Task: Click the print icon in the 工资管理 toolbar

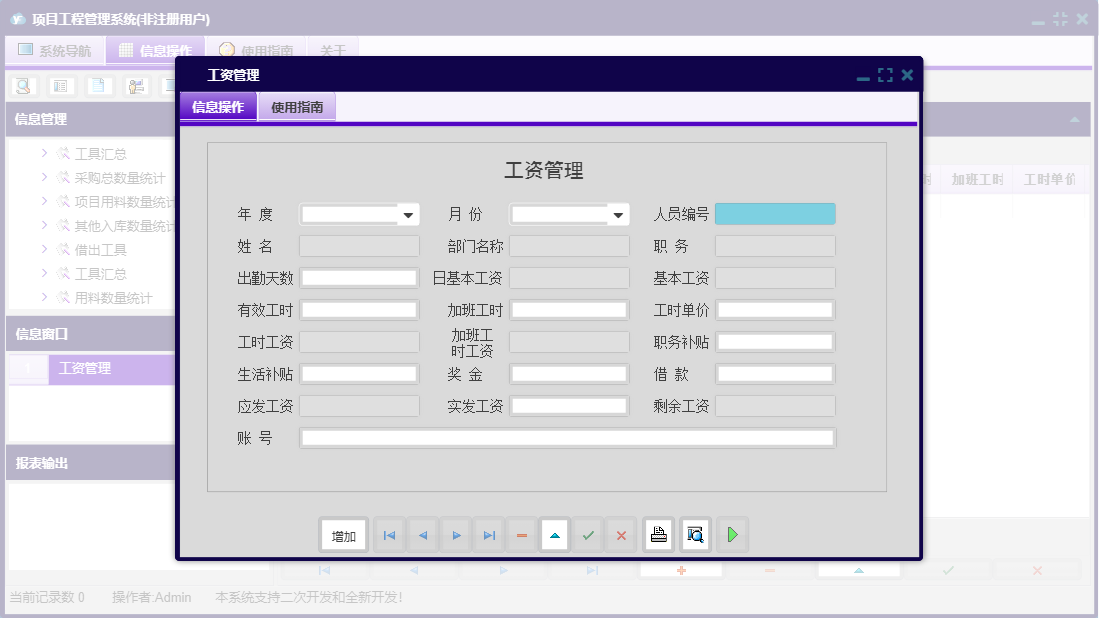Action: 658,534
